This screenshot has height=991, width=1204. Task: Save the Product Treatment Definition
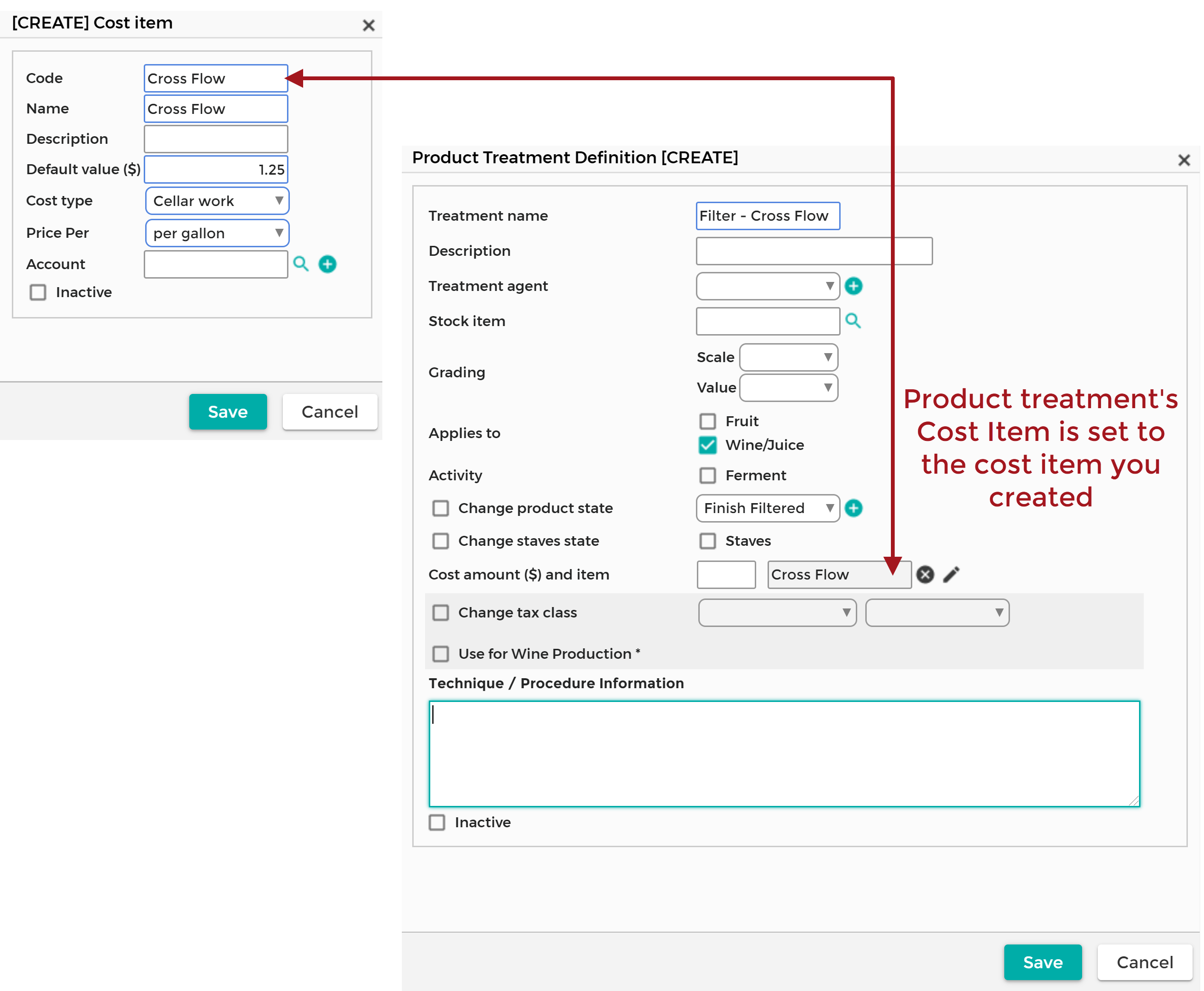tap(1043, 963)
